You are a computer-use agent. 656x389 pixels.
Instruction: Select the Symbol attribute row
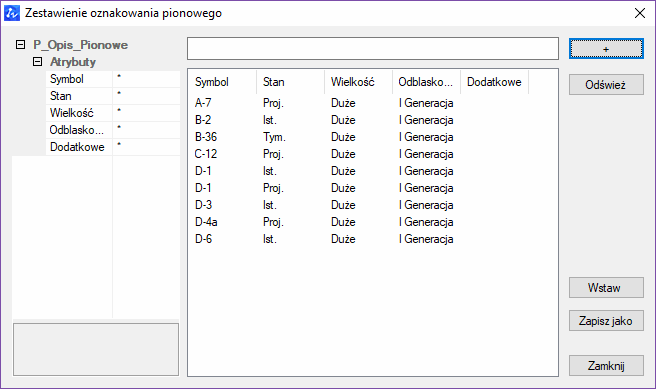[x=113, y=79]
